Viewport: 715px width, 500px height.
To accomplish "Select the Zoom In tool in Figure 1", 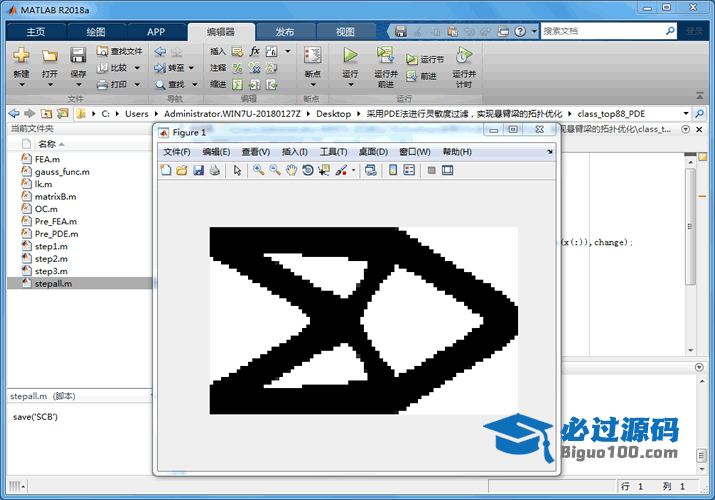I will [x=258, y=170].
